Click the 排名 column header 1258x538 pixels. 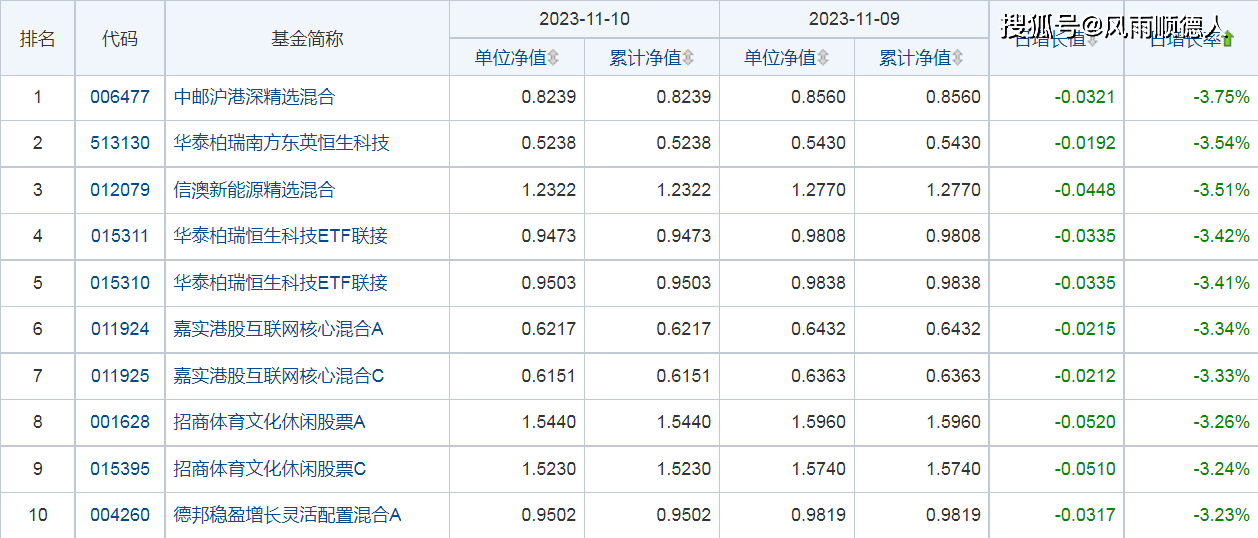point(38,39)
